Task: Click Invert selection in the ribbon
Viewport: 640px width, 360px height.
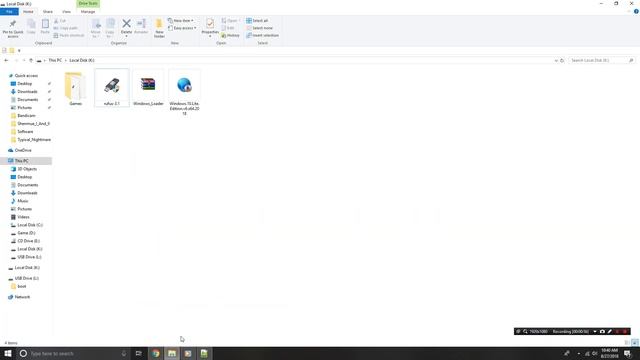Action: (x=262, y=36)
